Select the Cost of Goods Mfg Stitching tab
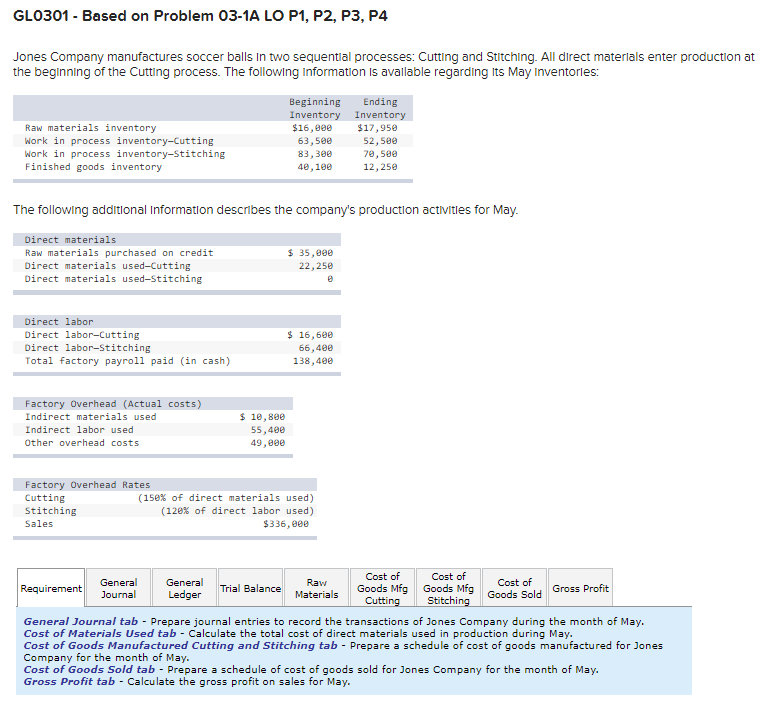The height and width of the screenshot is (707, 770). (448, 588)
